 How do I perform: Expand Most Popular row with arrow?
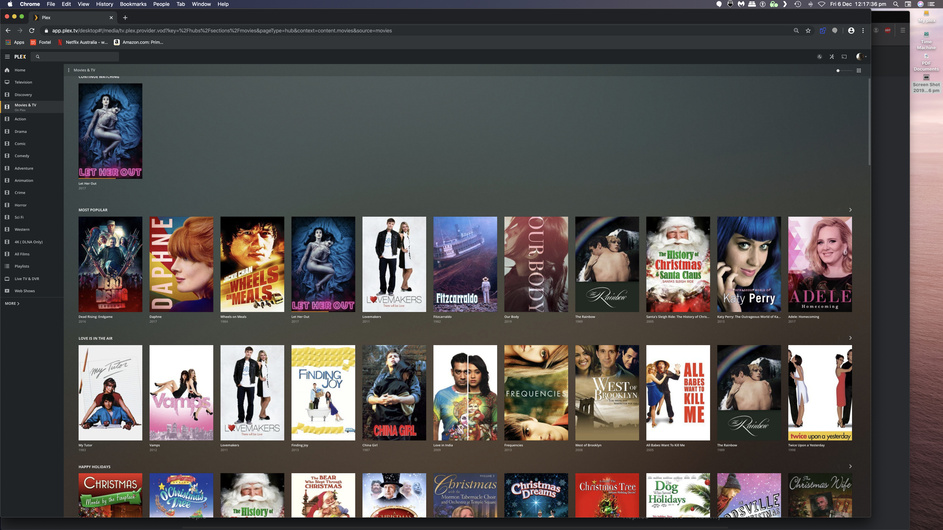point(850,210)
